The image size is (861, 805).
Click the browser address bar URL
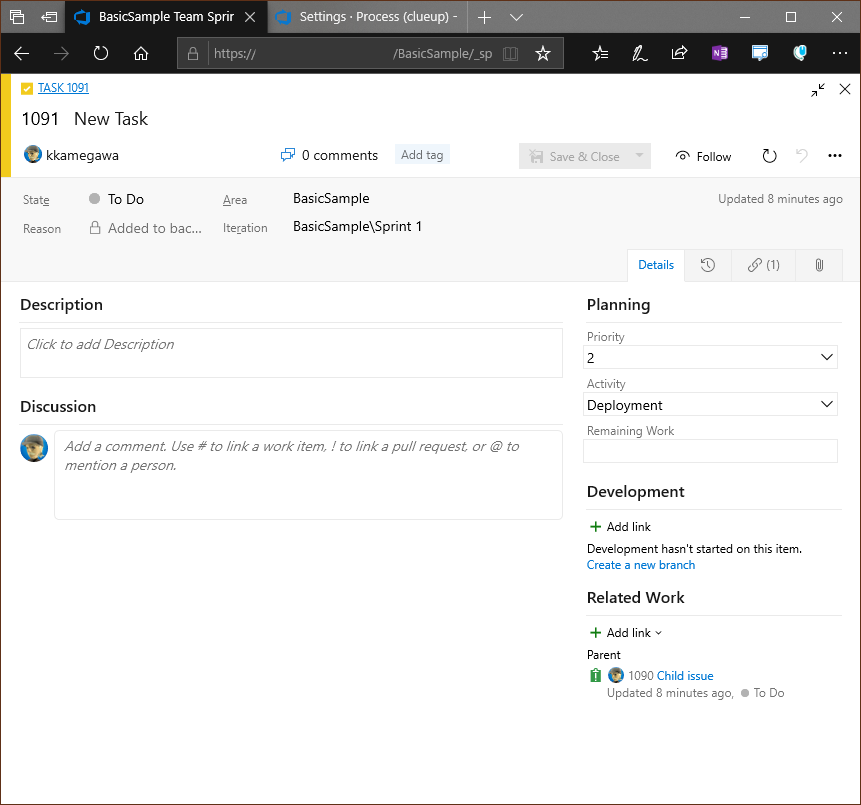[353, 53]
